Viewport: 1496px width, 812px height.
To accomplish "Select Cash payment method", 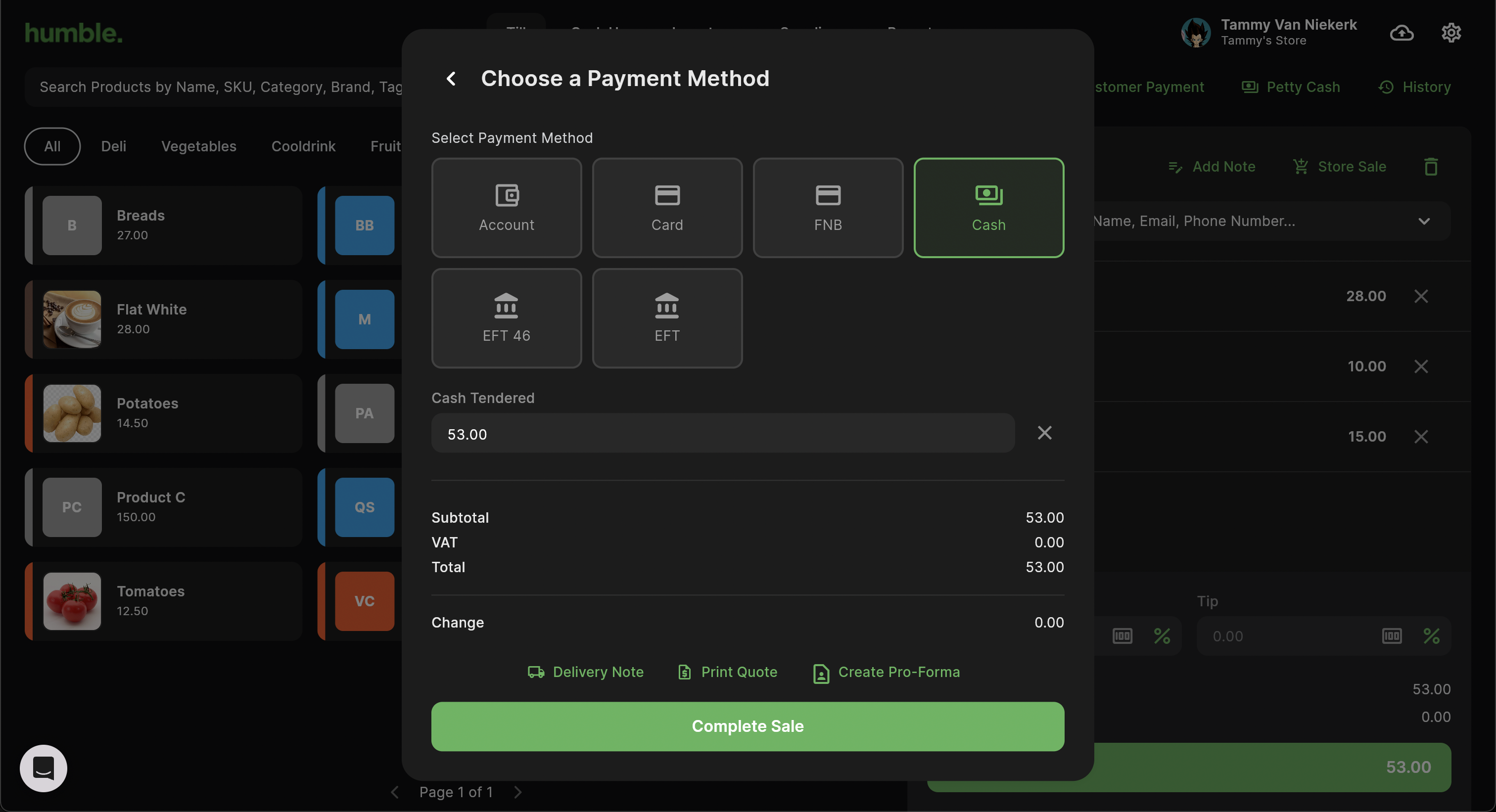I will pos(989,208).
